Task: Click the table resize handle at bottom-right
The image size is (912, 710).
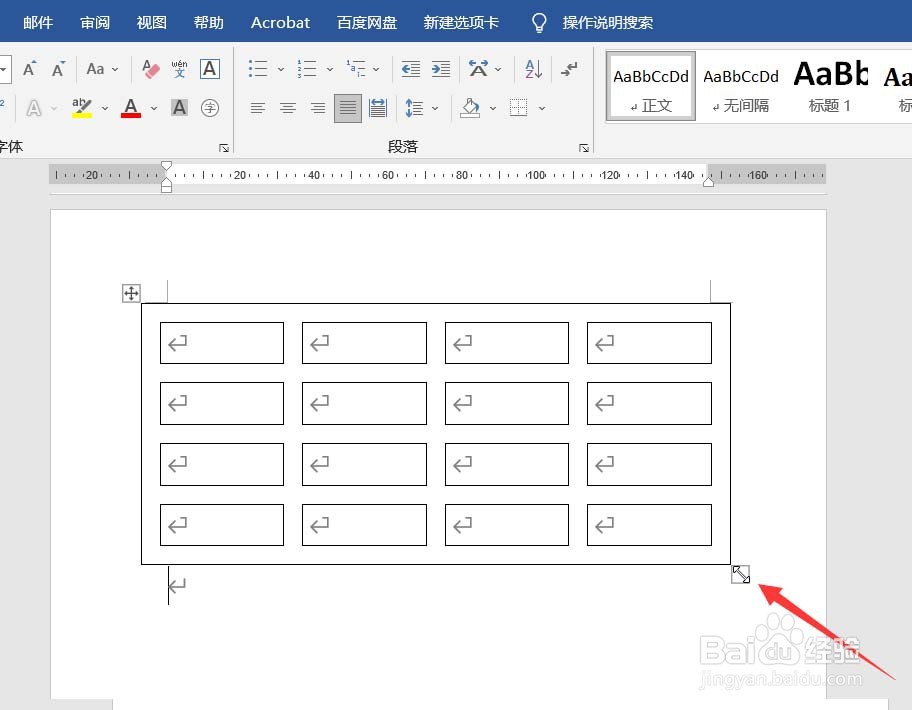Action: (740, 573)
